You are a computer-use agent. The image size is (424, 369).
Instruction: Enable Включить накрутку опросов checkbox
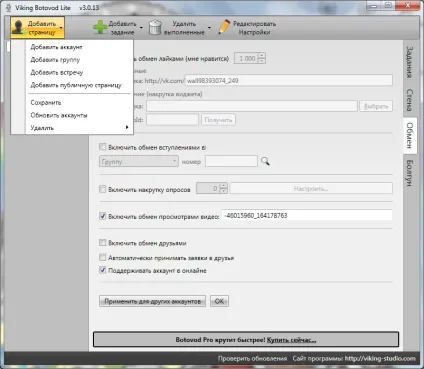coord(103,189)
